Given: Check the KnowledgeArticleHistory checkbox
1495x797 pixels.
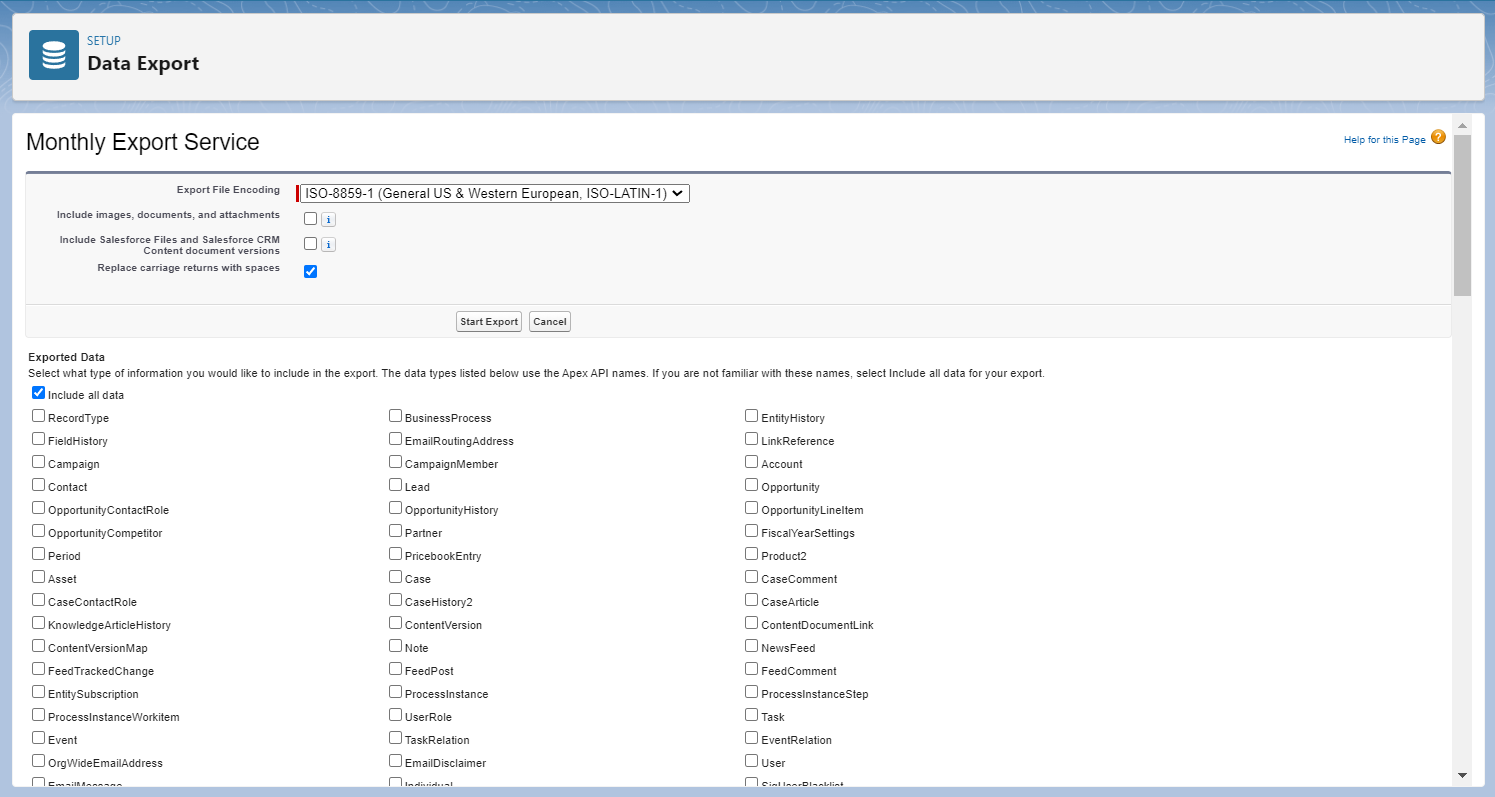Looking at the screenshot, I should [x=38, y=623].
